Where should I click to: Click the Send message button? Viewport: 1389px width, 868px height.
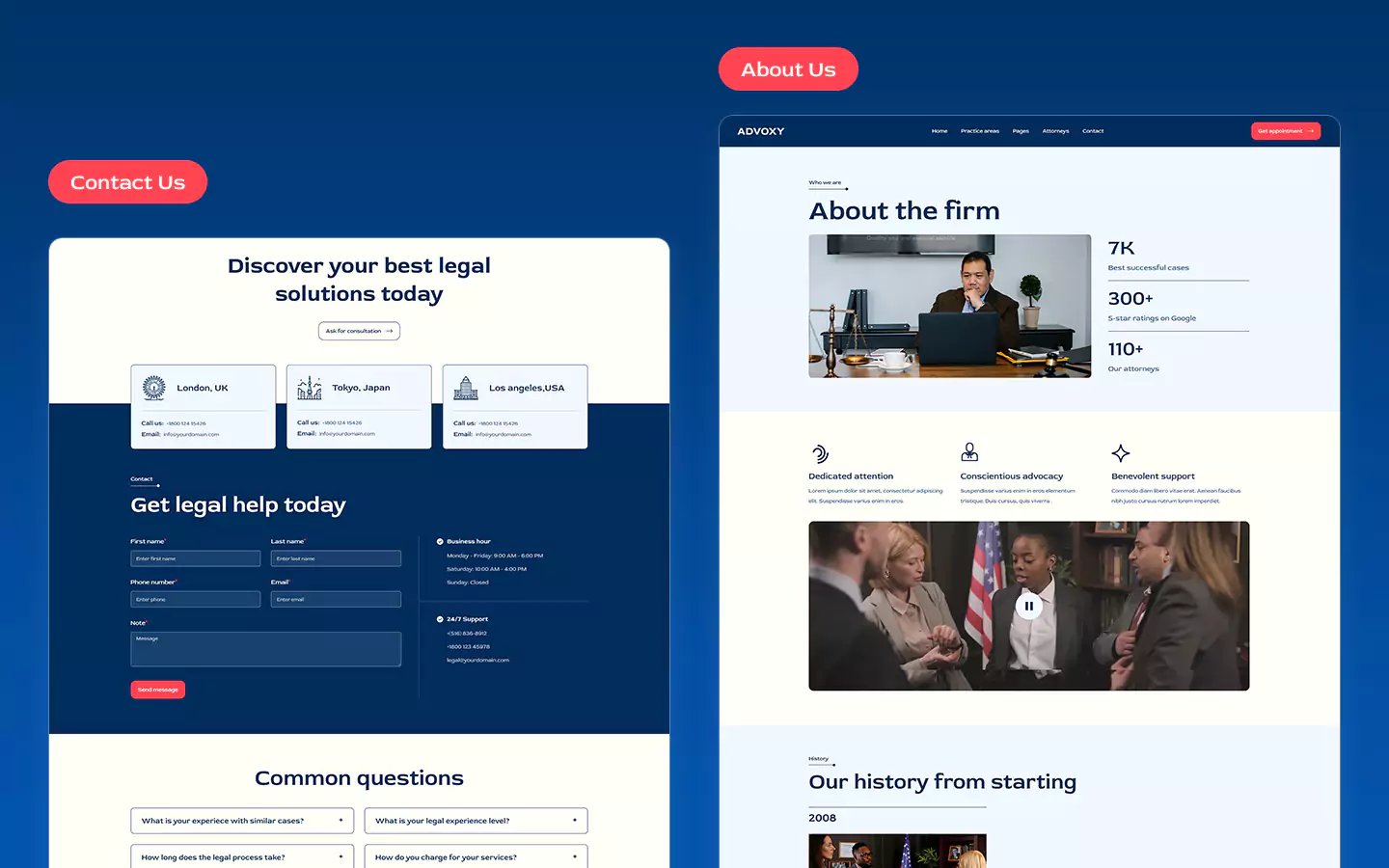point(157,690)
